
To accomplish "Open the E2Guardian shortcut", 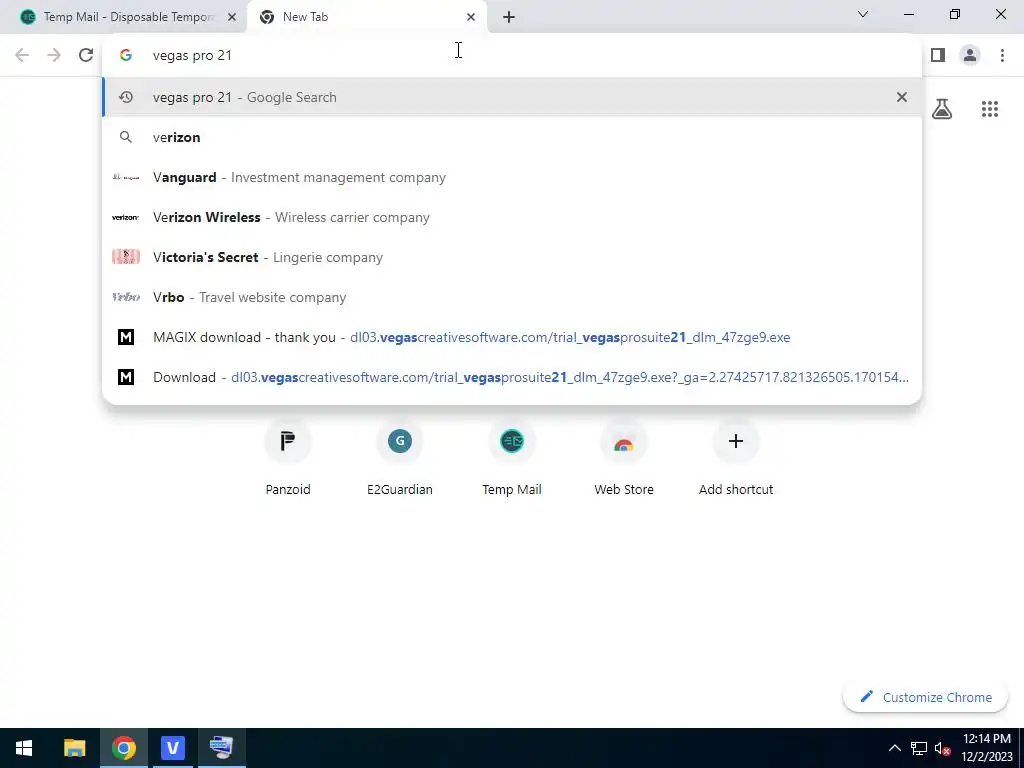I will [400, 457].
